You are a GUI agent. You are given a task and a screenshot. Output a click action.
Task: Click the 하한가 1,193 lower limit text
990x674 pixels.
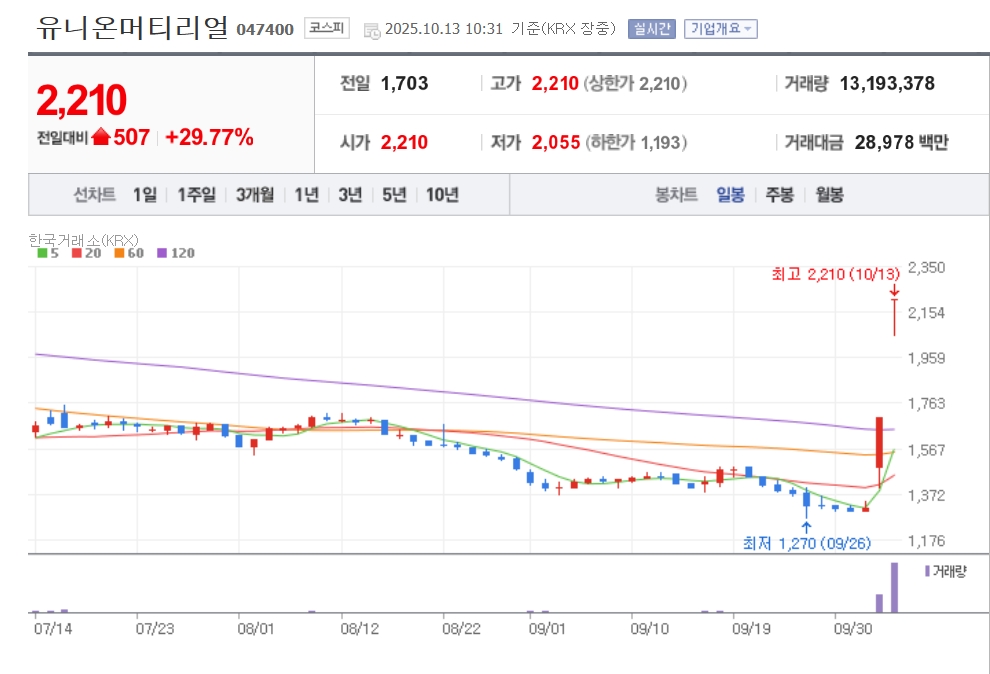(636, 143)
